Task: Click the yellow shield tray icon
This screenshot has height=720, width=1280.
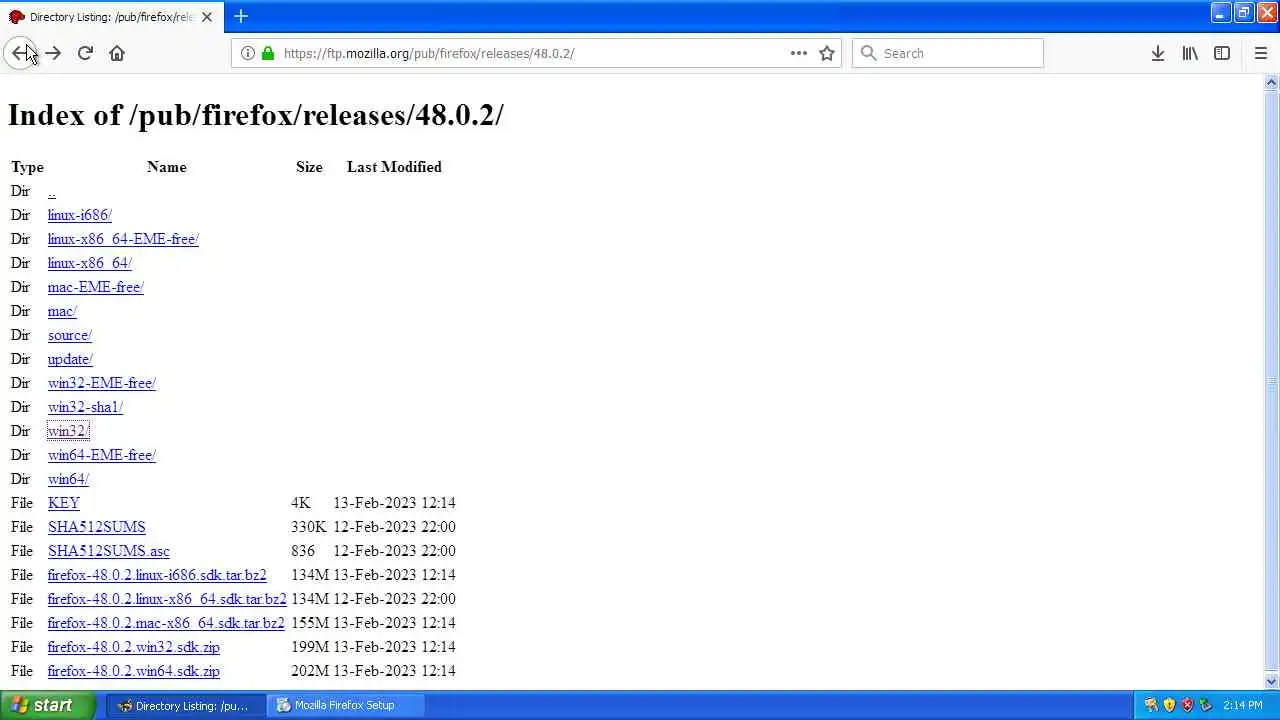Action: [x=1170, y=705]
